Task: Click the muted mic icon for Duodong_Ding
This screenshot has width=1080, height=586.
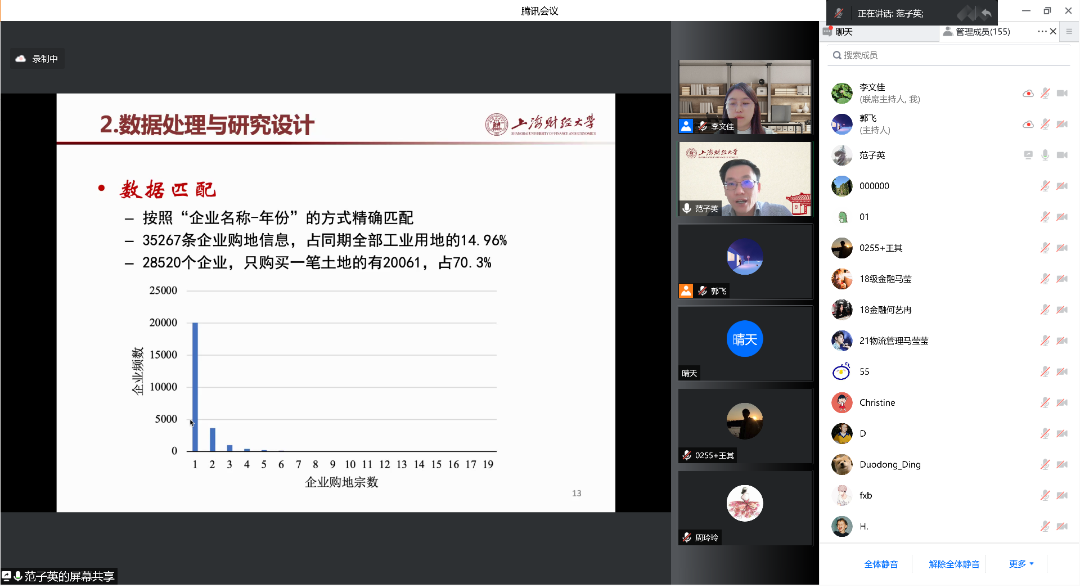Action: pyautogui.click(x=1045, y=465)
